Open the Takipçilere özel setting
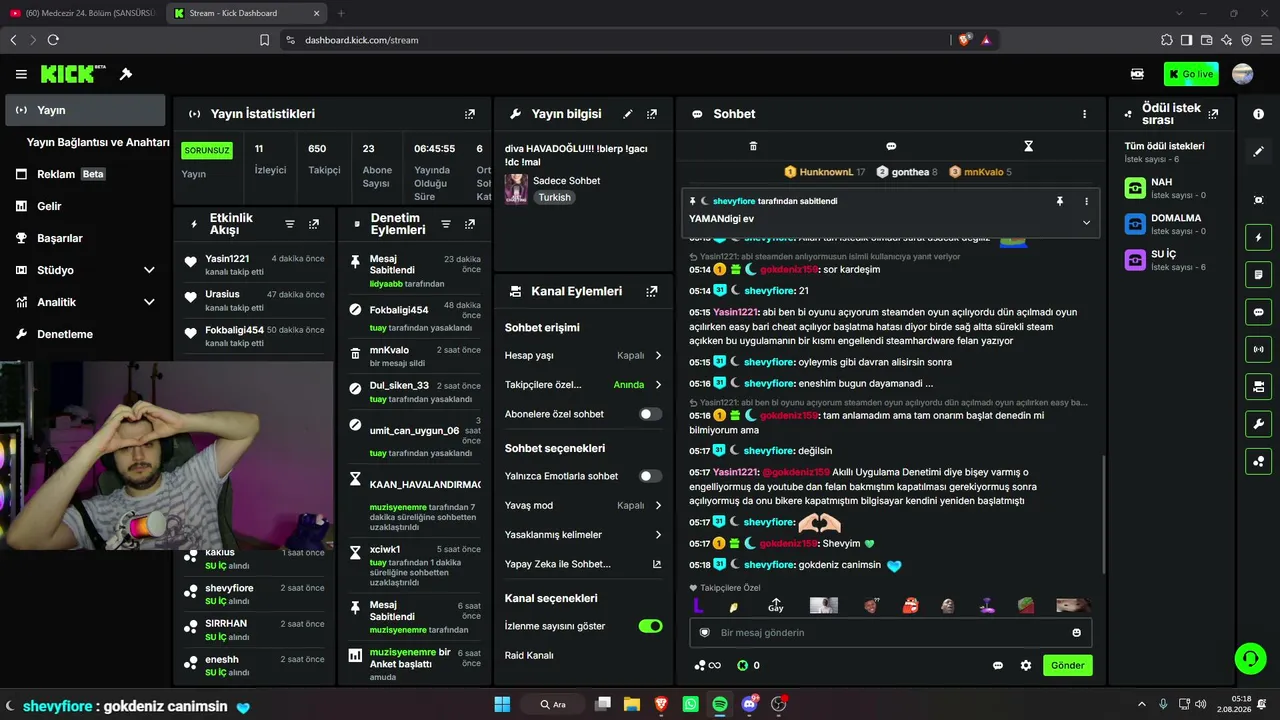This screenshot has height=720, width=1280. 584,385
